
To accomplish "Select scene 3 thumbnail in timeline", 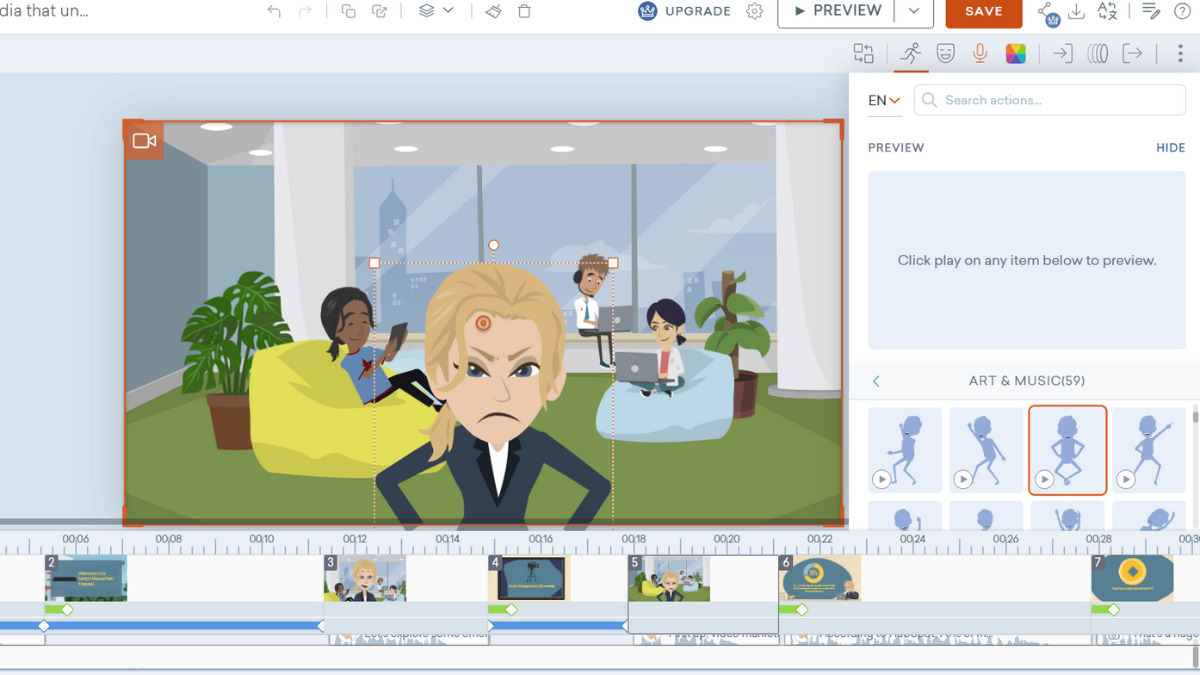I will [x=365, y=578].
